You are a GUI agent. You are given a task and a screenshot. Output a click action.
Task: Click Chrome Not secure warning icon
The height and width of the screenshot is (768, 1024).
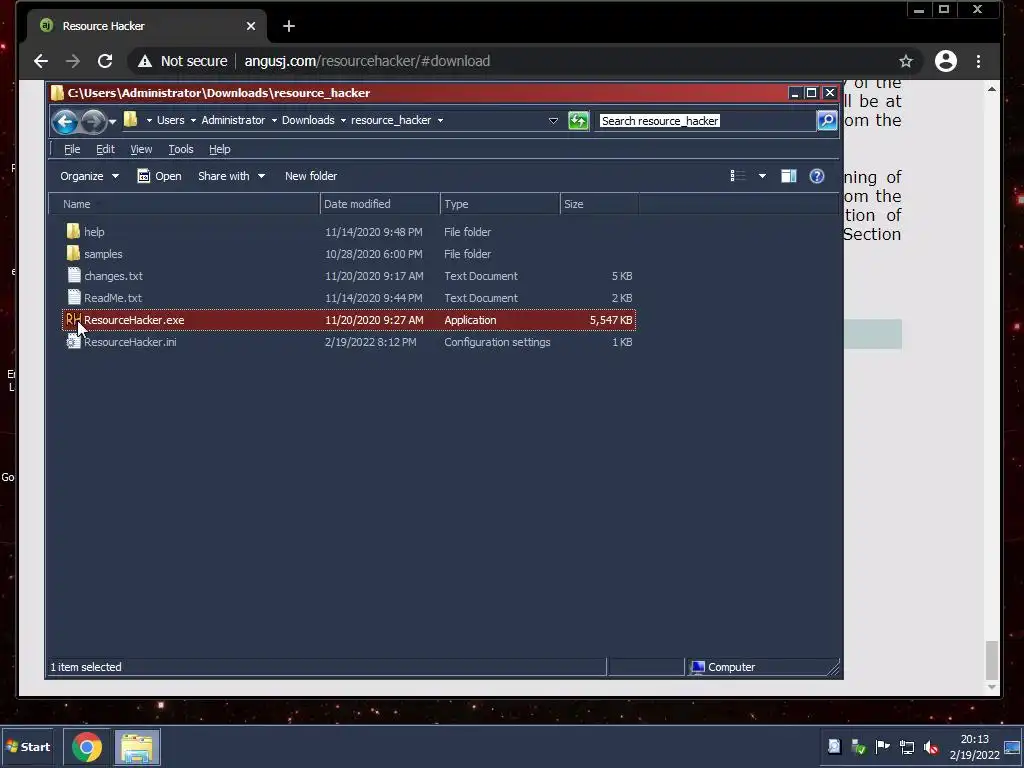[144, 61]
